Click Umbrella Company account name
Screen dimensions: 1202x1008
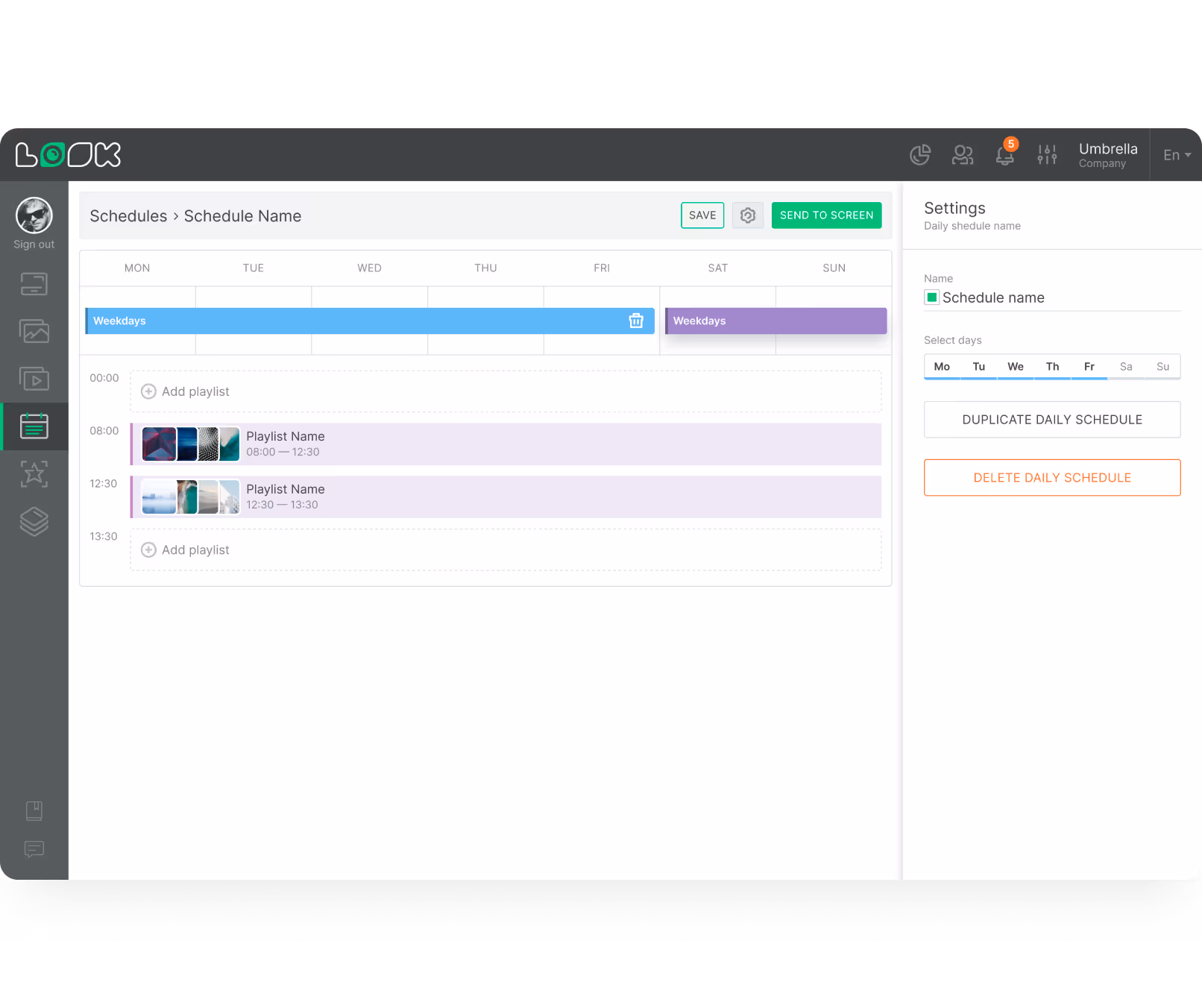click(1108, 155)
